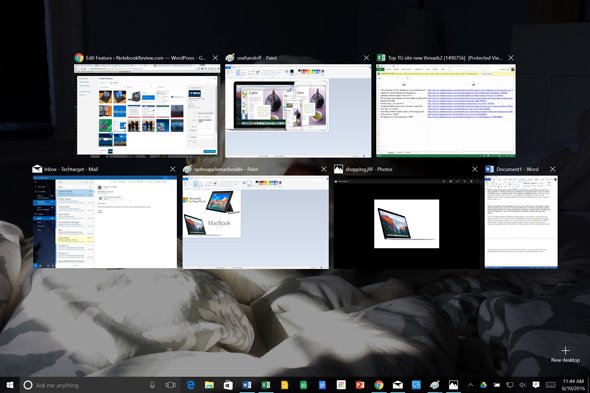Open the green Google Sheets taskbar icon
This screenshot has width=590, height=393.
tap(303, 385)
